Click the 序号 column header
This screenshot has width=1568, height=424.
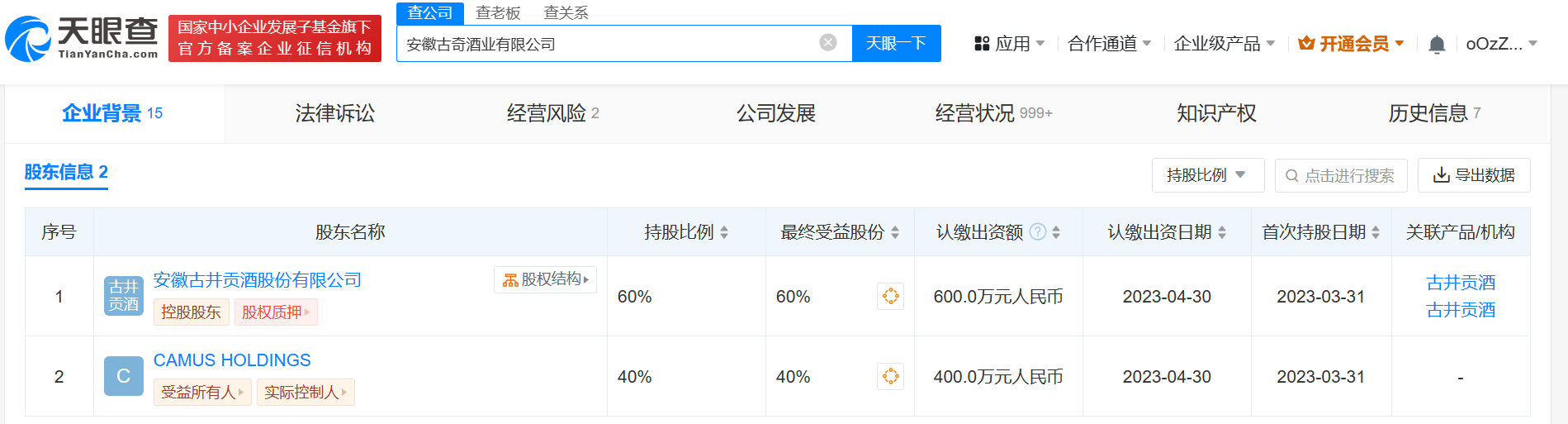(x=59, y=232)
